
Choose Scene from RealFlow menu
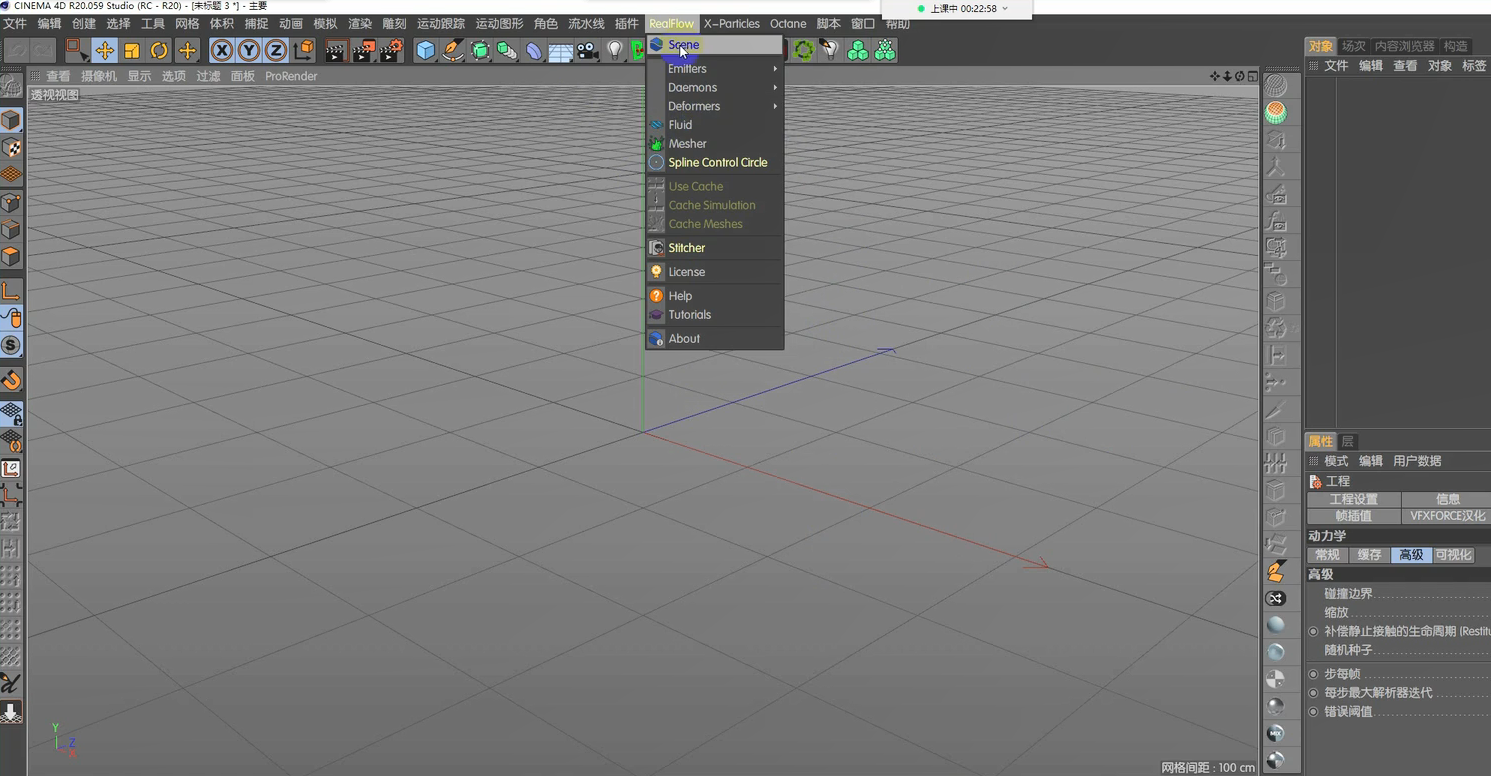[714, 45]
